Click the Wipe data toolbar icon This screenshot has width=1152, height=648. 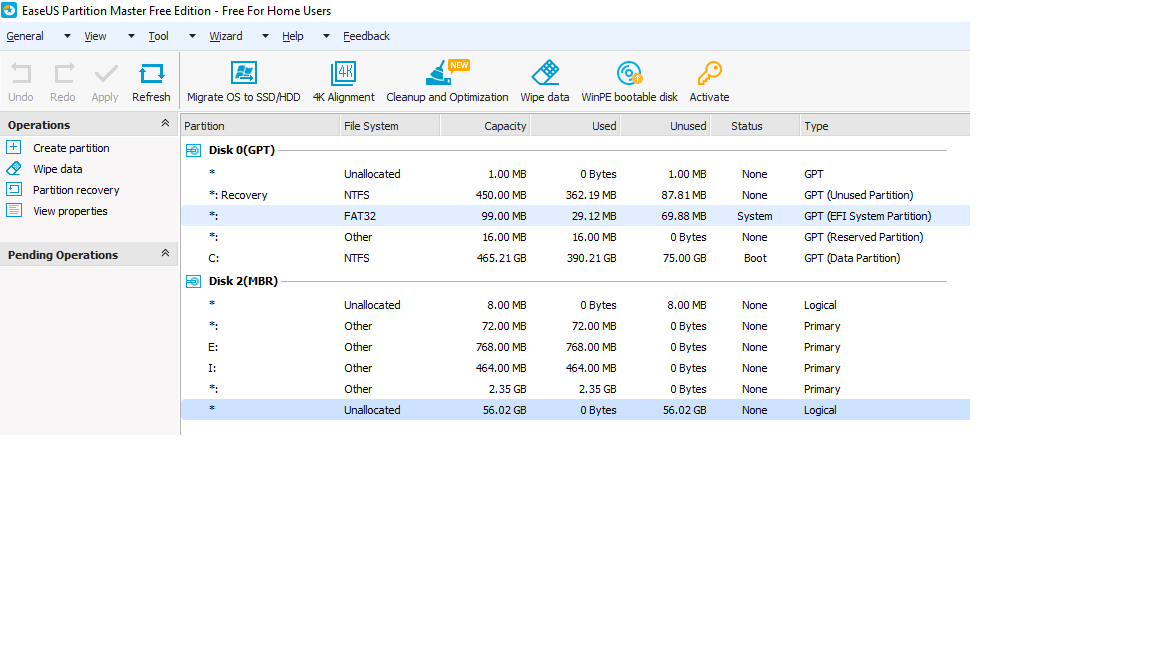pyautogui.click(x=545, y=73)
